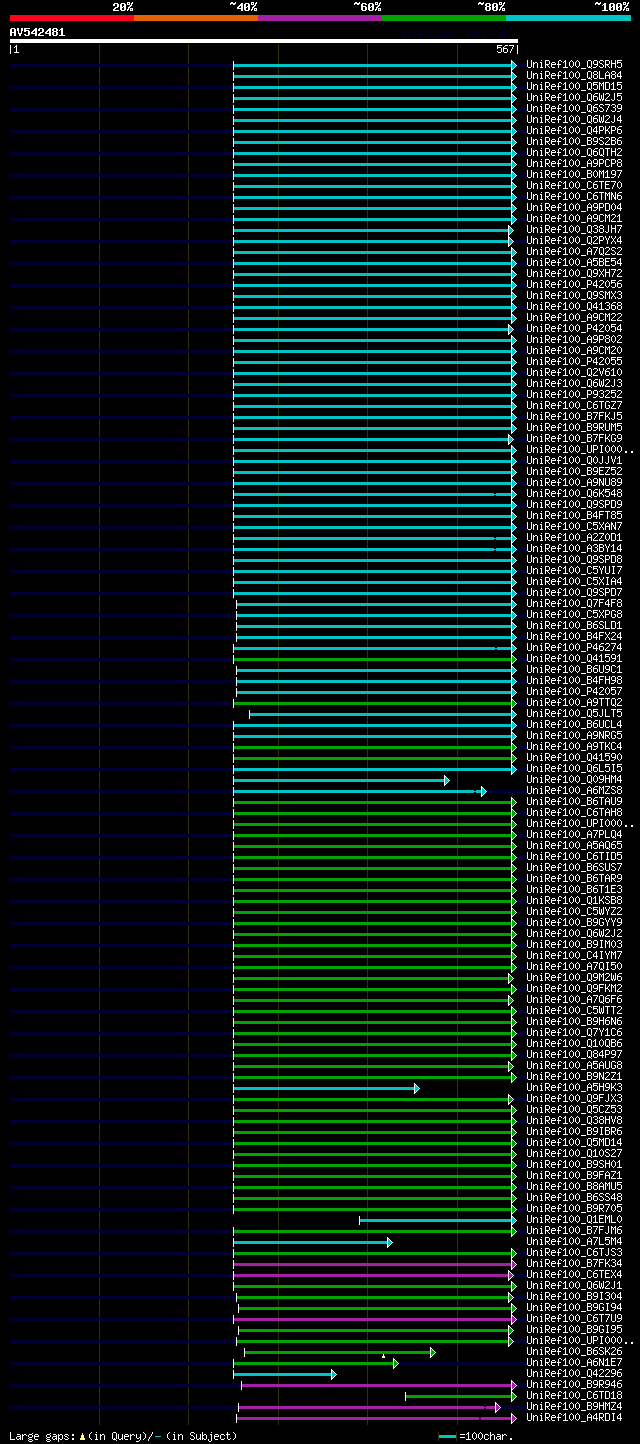This screenshot has height=1444, width=640.
Task: Select hit label UniRef100_Q9FJX3
Action: (x=574, y=1098)
